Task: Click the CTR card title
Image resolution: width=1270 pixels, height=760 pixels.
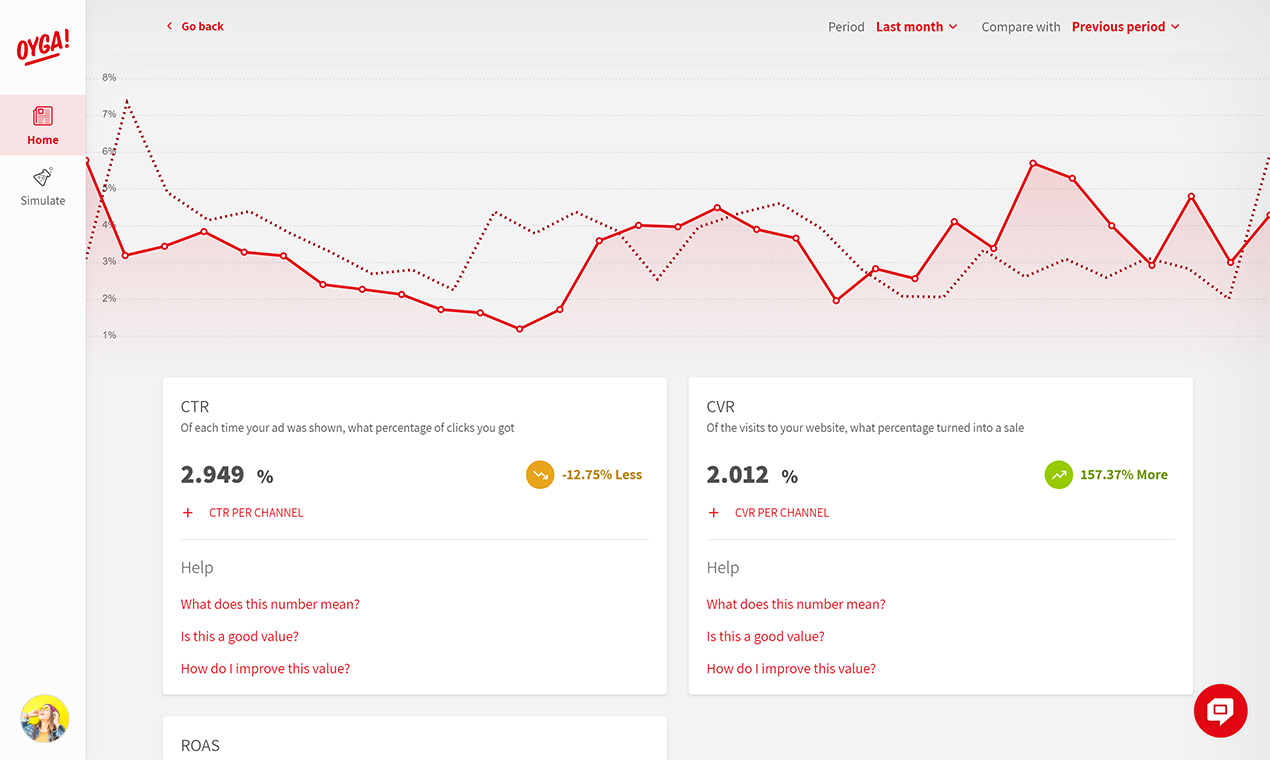Action: (x=195, y=407)
